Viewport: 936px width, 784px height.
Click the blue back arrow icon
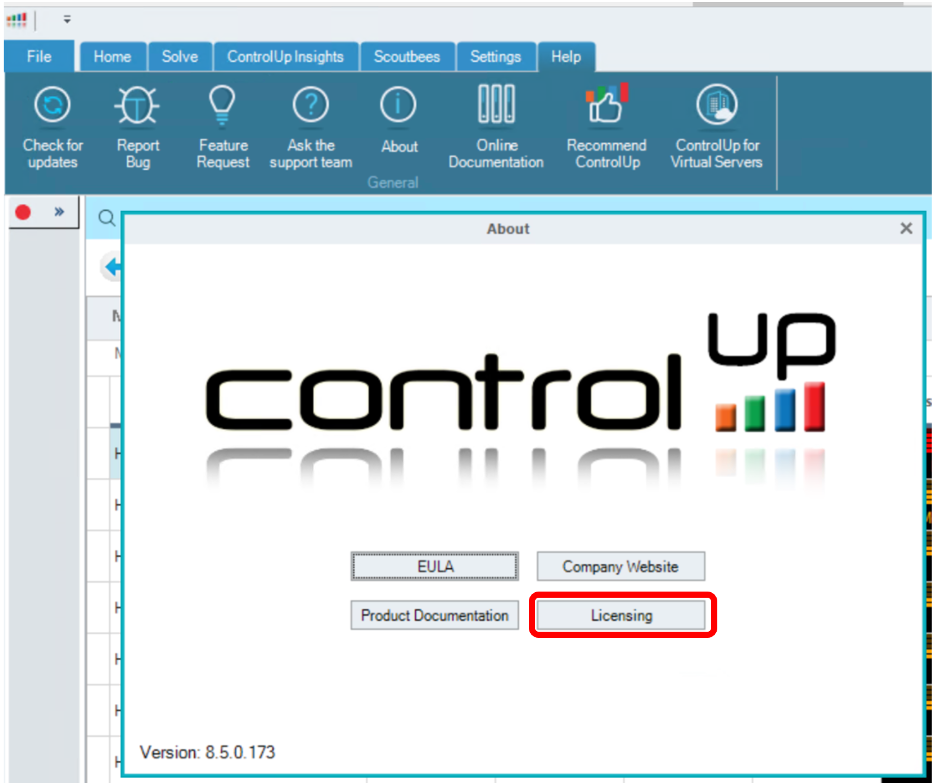112,266
